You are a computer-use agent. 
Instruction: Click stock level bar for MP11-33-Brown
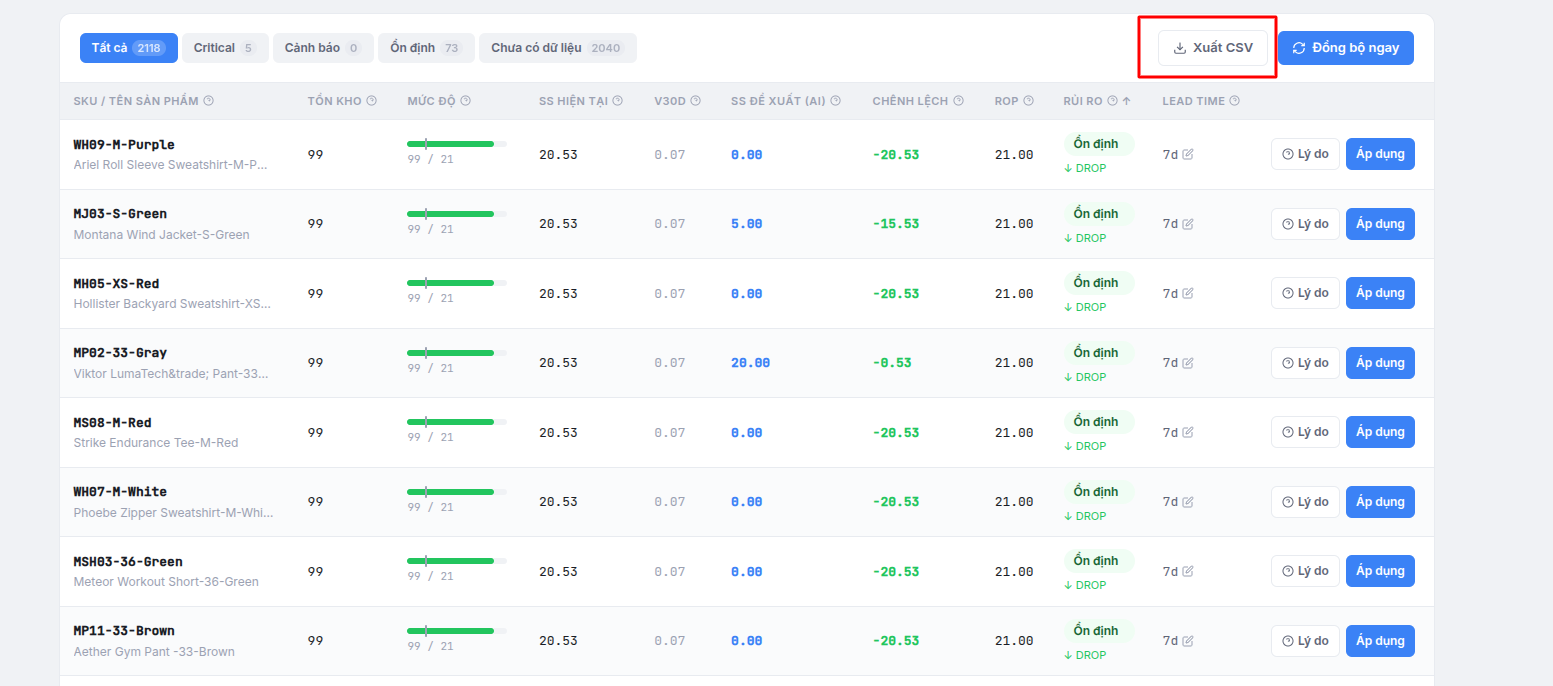click(457, 631)
